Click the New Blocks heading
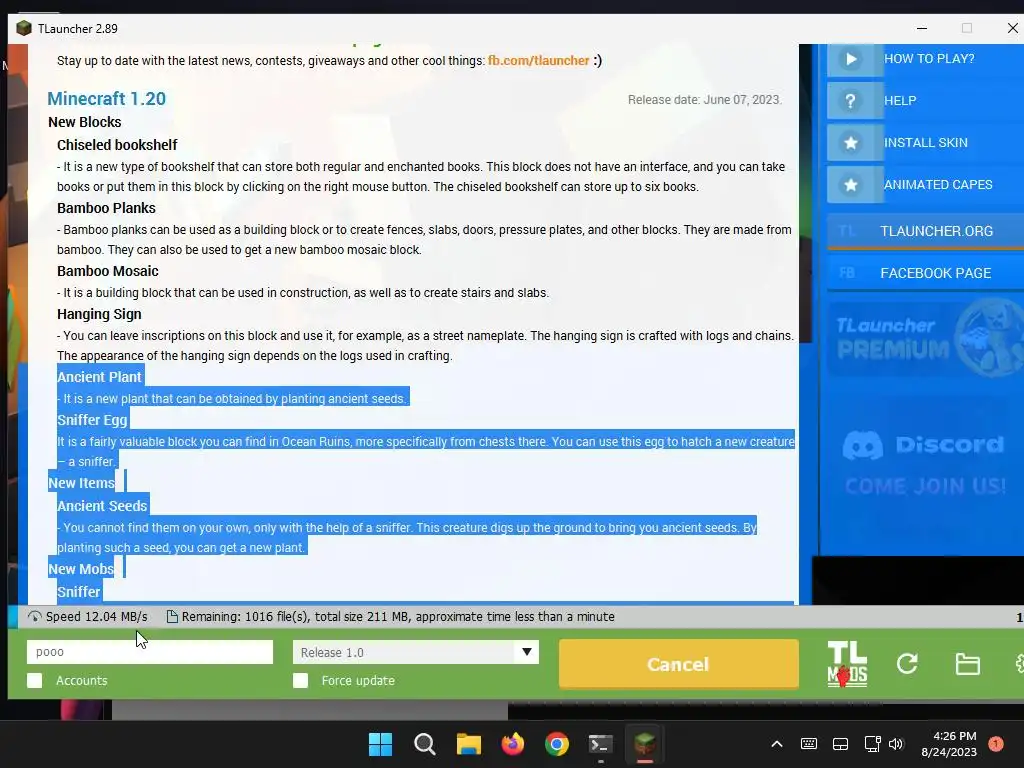 84,122
